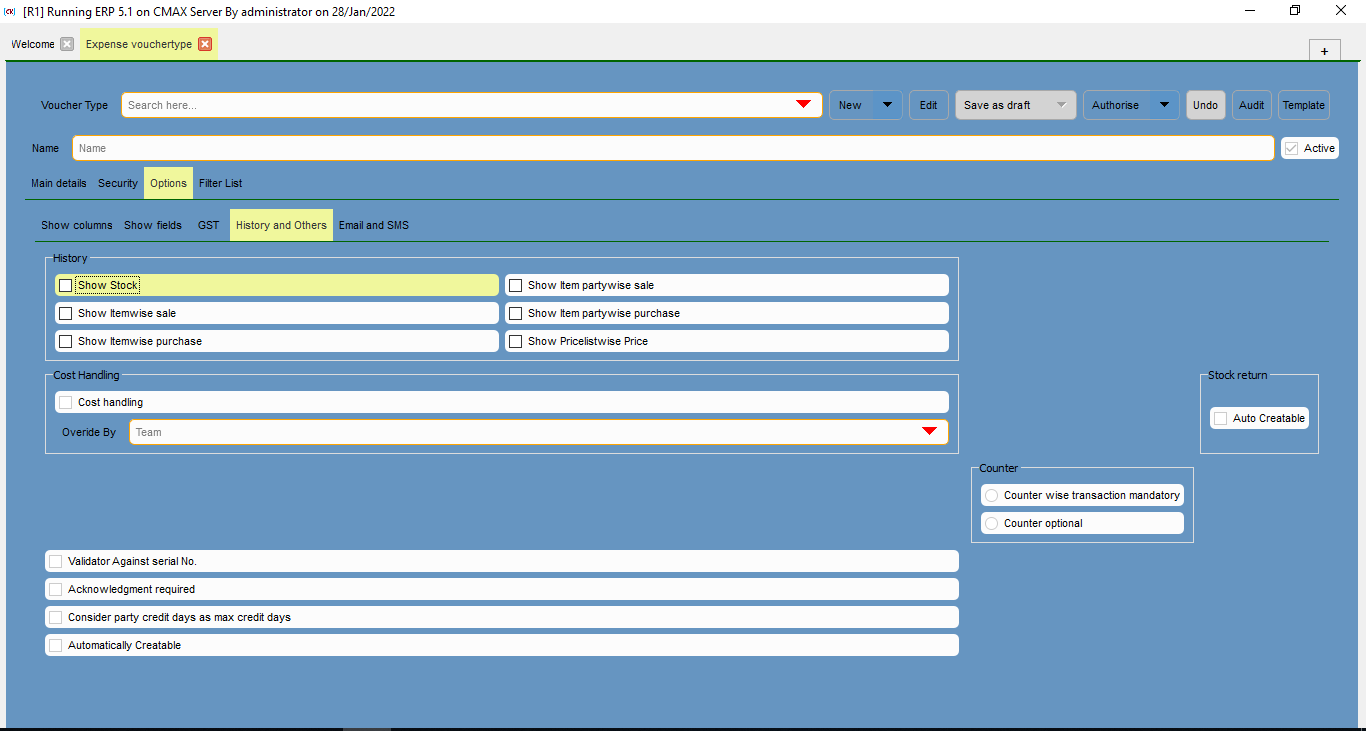The height and width of the screenshot is (731, 1366).
Task: Check Show Item partywise purchase
Action: pos(516,313)
